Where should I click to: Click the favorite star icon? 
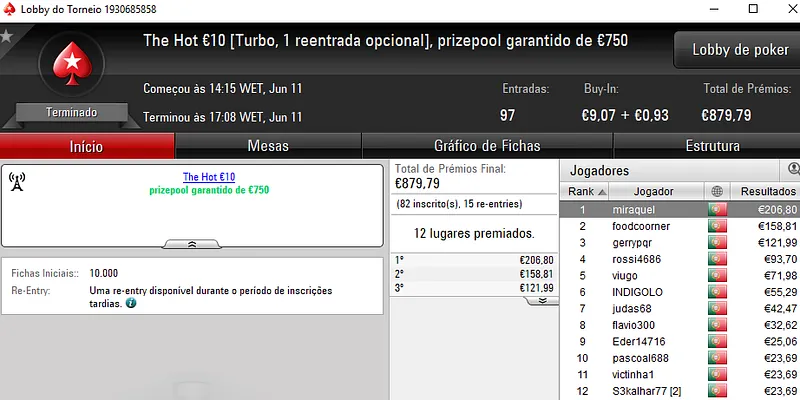6,36
